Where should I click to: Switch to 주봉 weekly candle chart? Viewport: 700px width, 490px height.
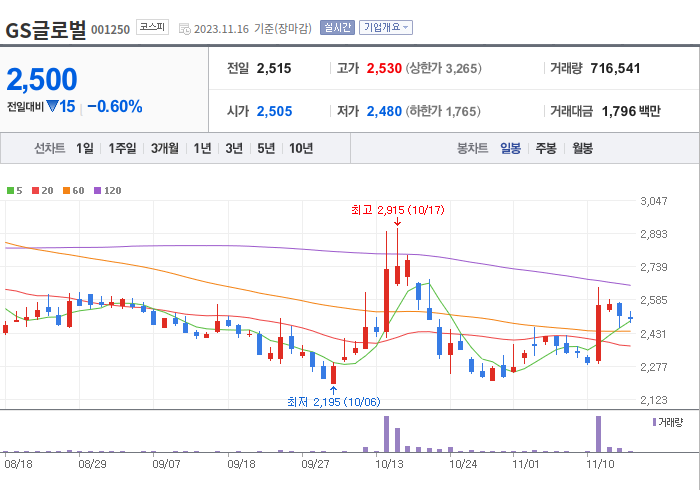546,148
